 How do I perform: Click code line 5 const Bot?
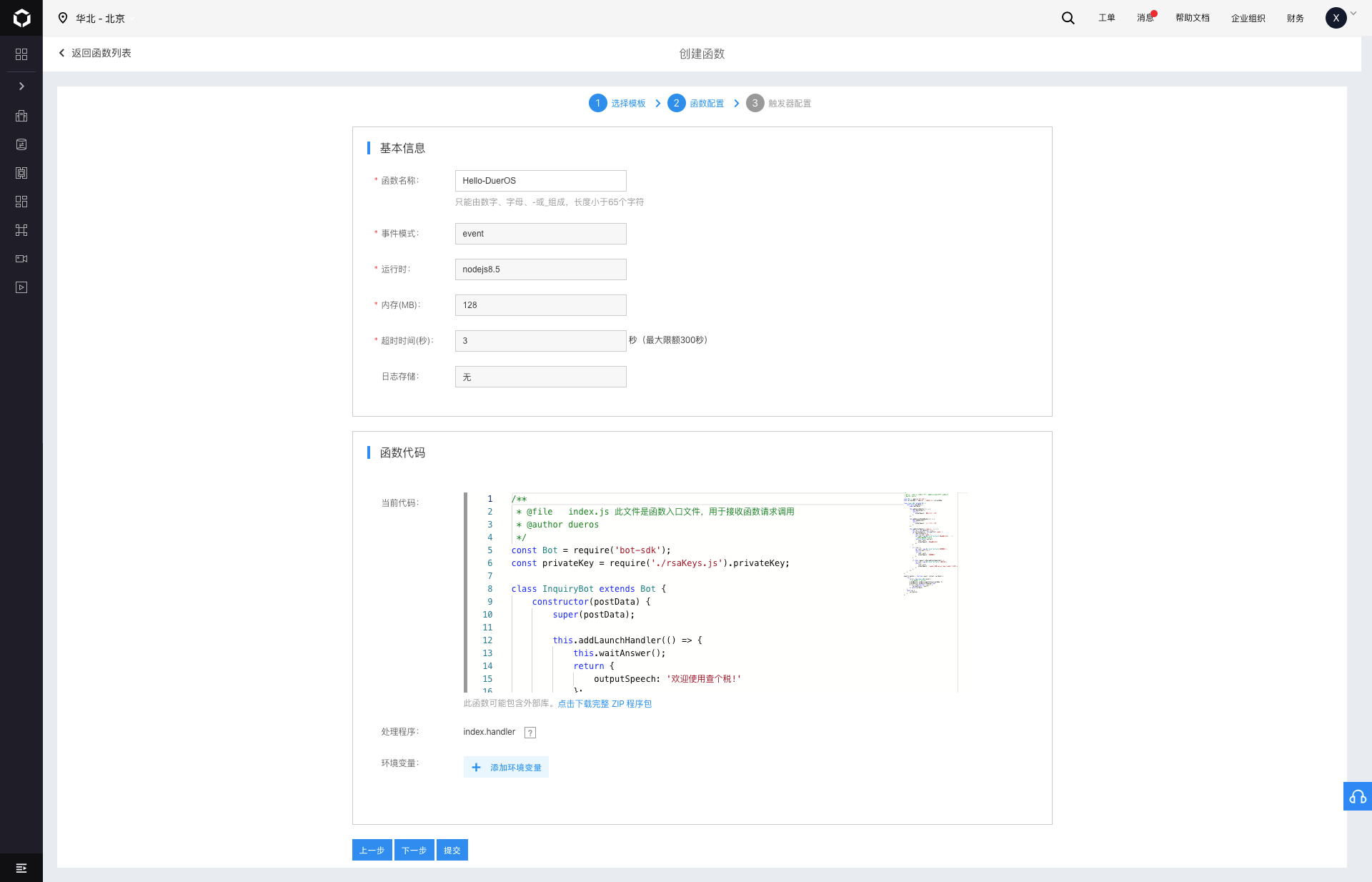point(591,550)
